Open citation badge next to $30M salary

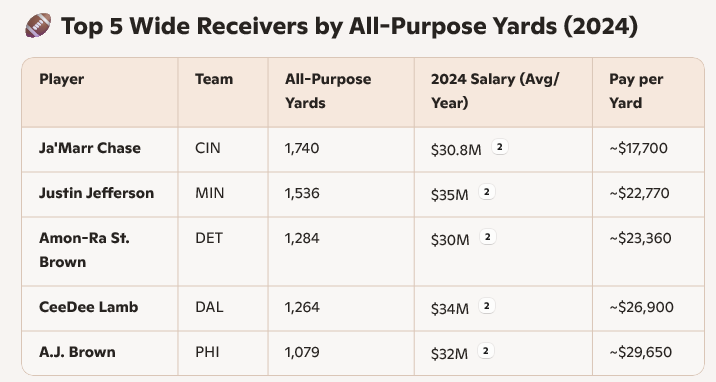click(488, 237)
